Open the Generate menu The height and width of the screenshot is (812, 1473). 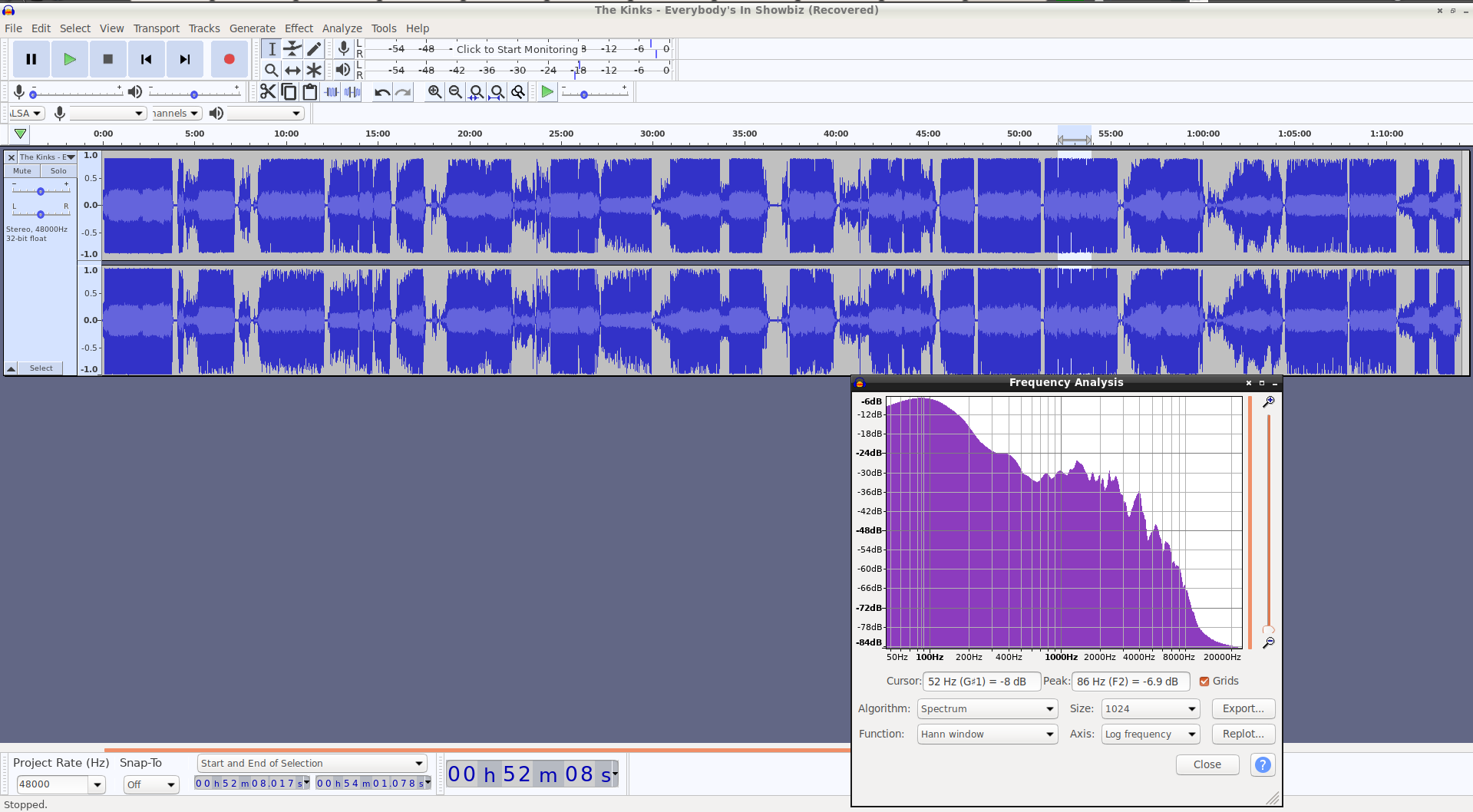(253, 28)
